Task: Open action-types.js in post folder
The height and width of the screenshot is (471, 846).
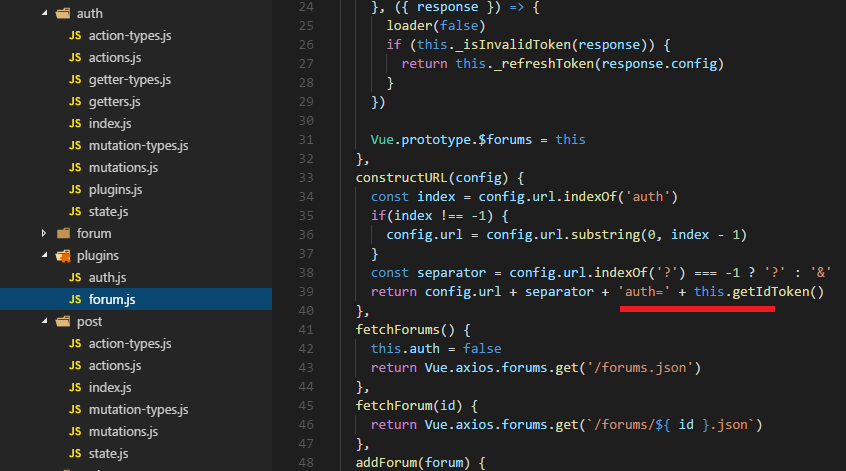Action: coord(130,344)
